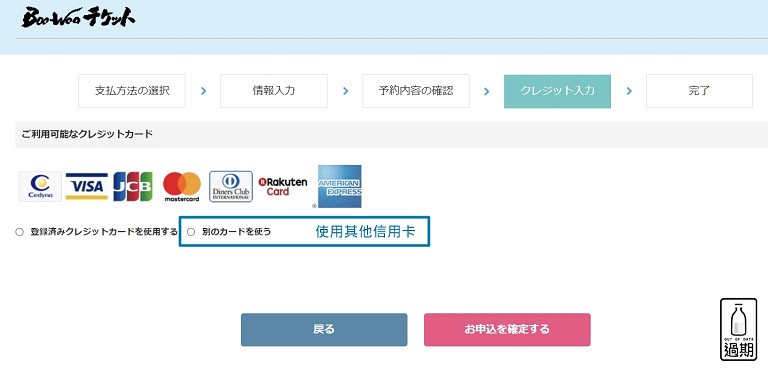The height and width of the screenshot is (372, 768).
Task: Click the arrow after 情報入力
Action: [x=345, y=91]
